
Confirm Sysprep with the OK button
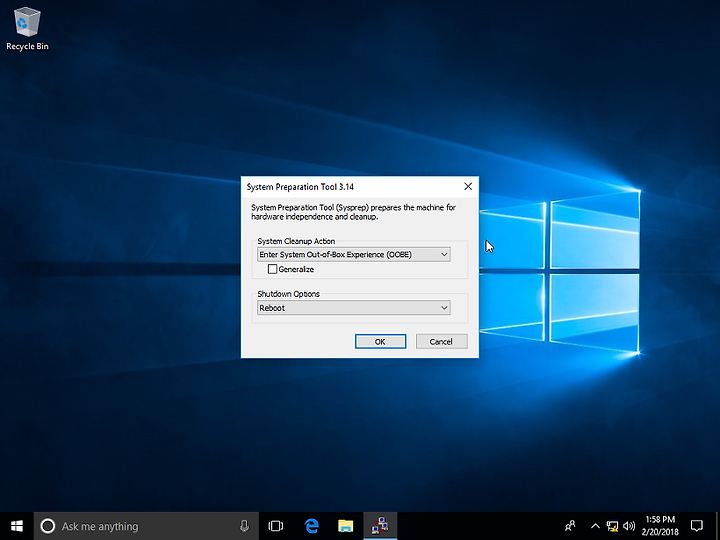380,341
